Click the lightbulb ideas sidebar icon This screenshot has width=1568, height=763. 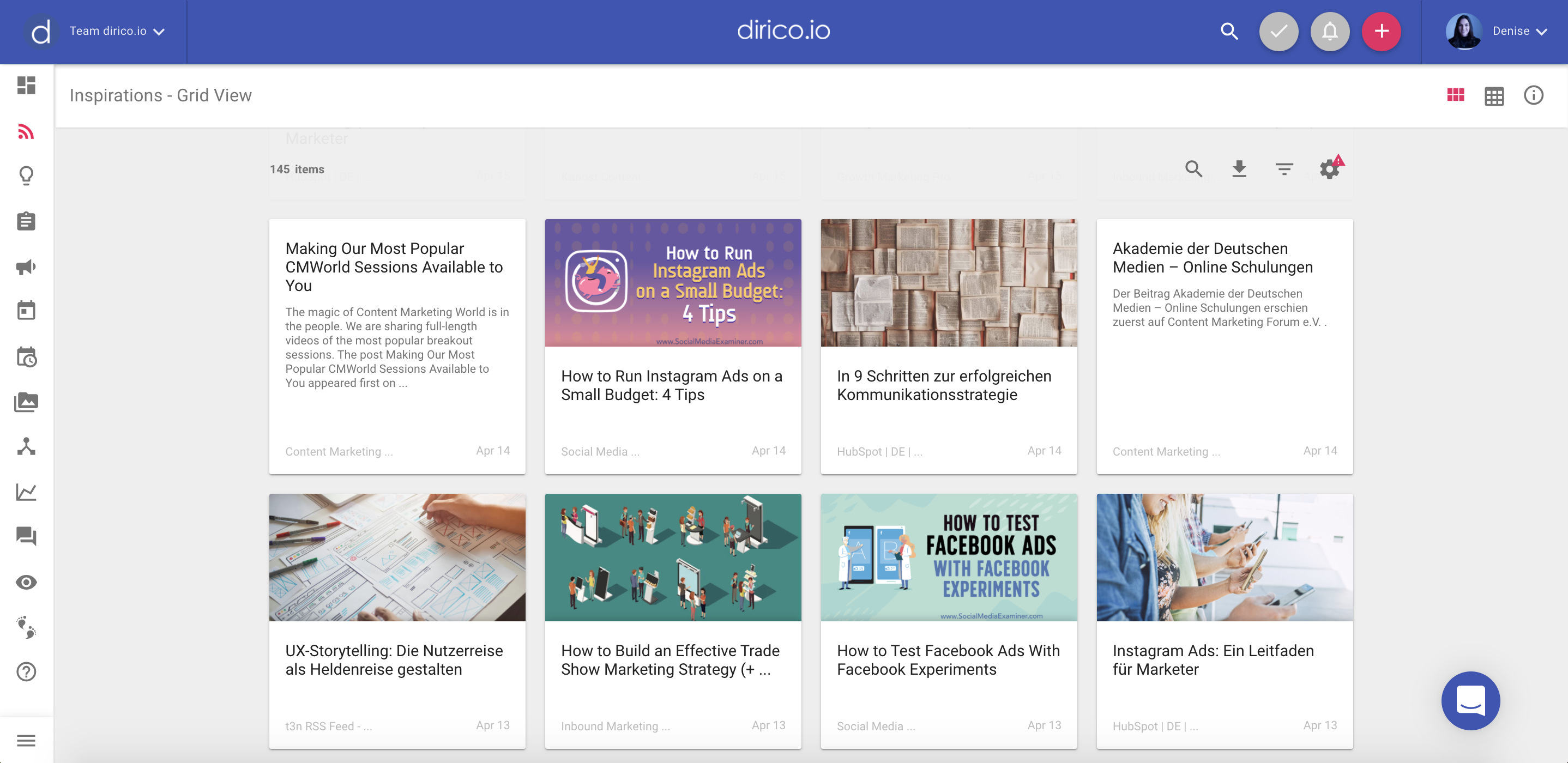pos(26,176)
